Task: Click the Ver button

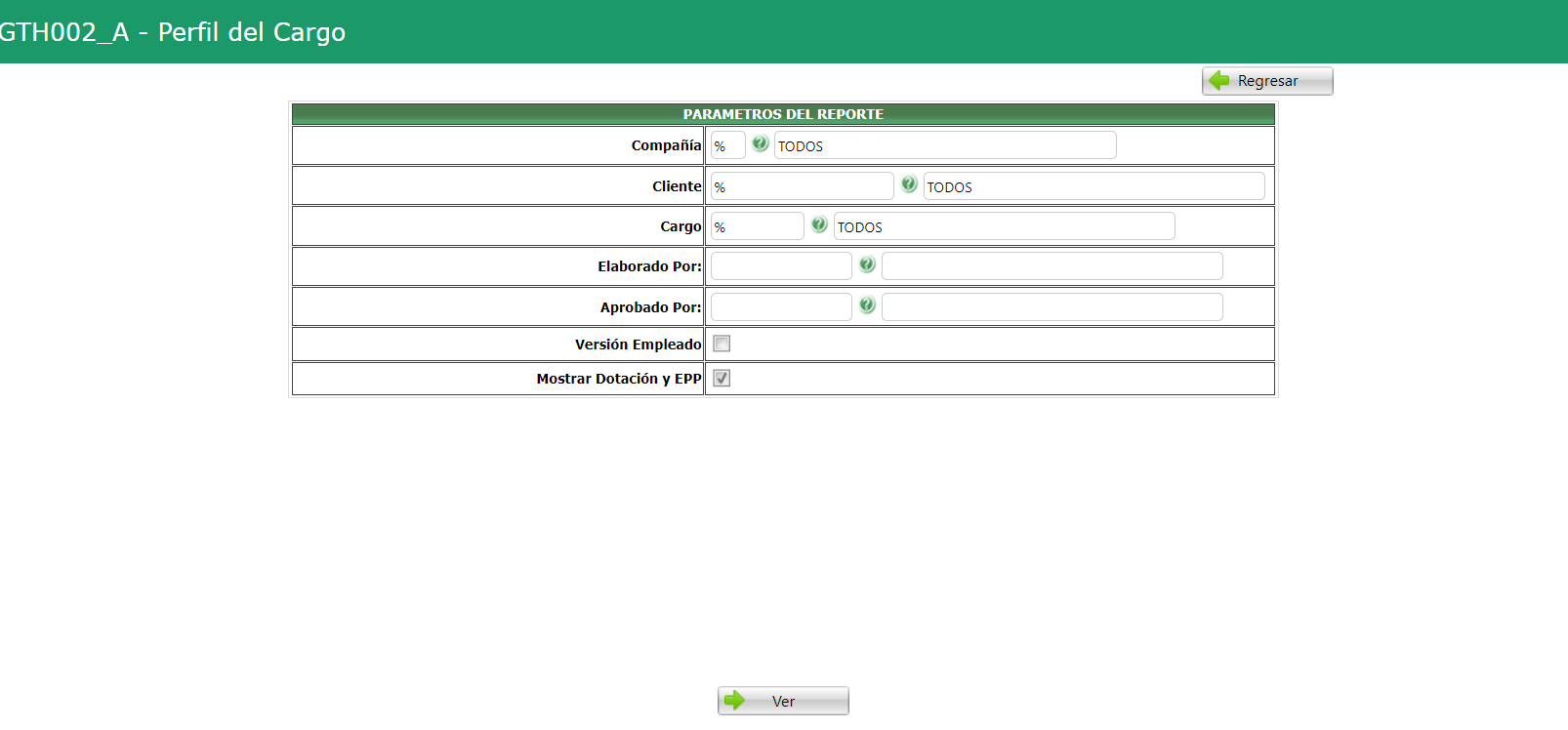Action: click(x=783, y=701)
